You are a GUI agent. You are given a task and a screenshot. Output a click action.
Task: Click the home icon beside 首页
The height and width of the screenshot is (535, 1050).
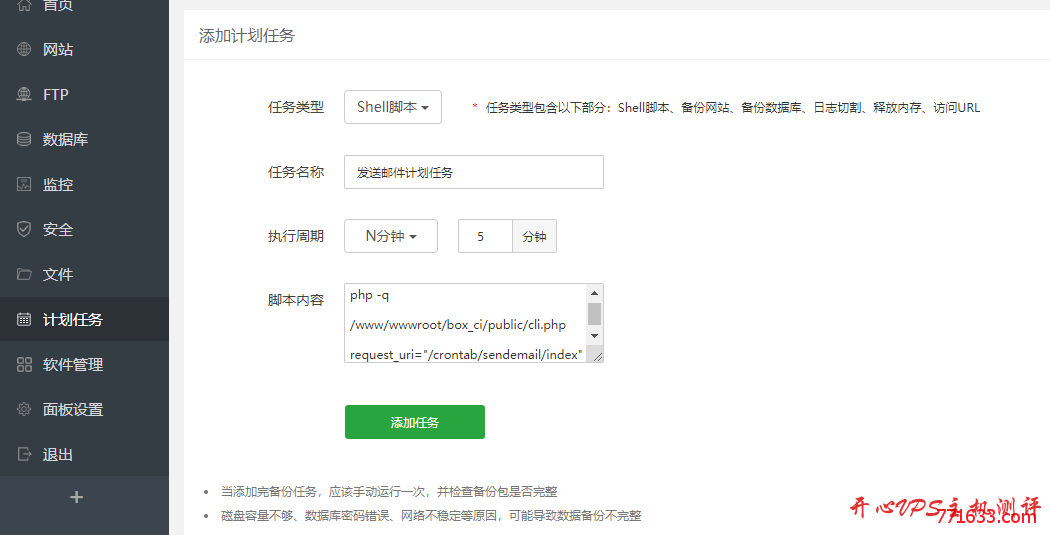coord(24,5)
